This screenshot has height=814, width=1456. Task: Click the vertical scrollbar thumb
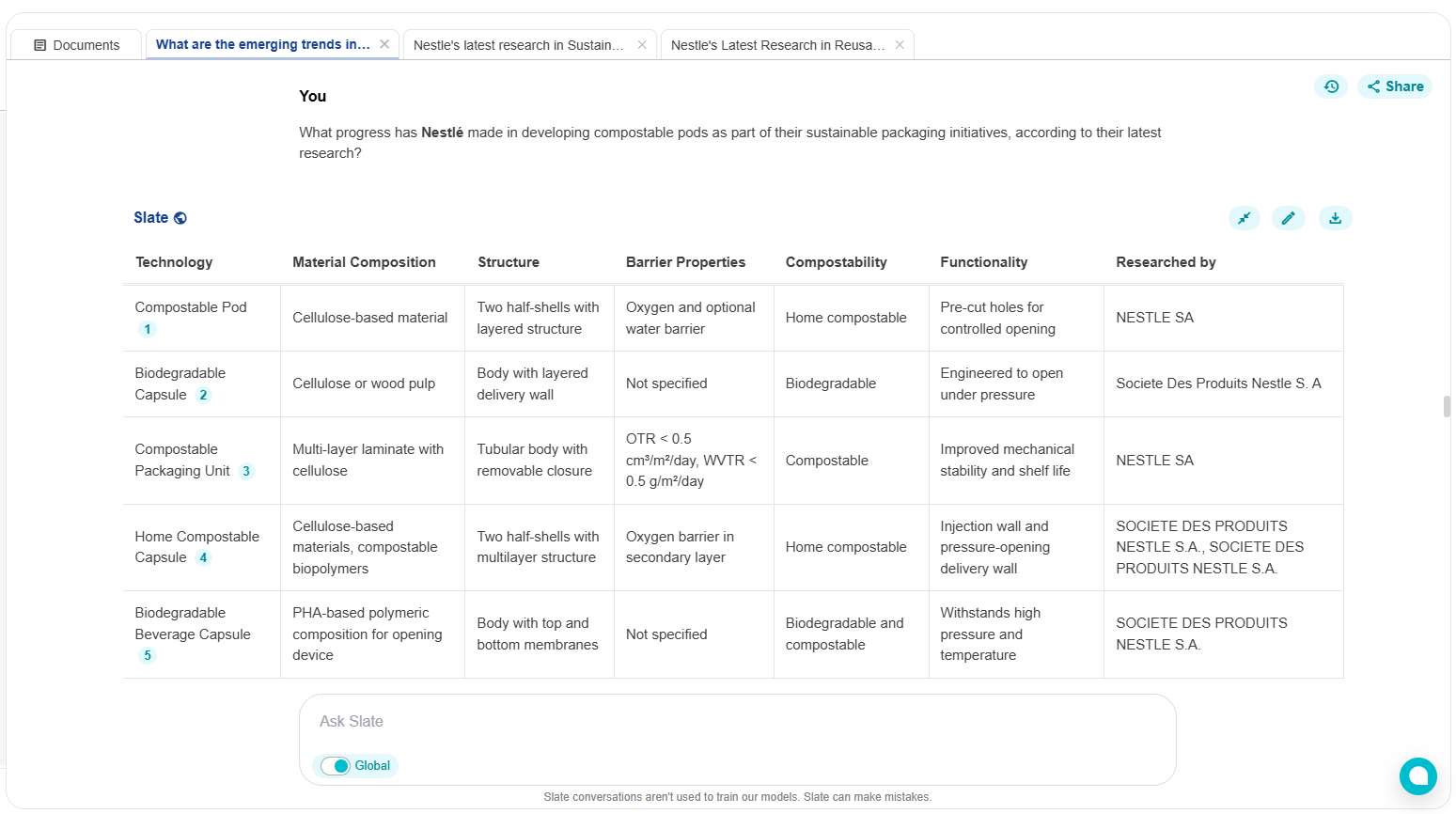click(1447, 407)
